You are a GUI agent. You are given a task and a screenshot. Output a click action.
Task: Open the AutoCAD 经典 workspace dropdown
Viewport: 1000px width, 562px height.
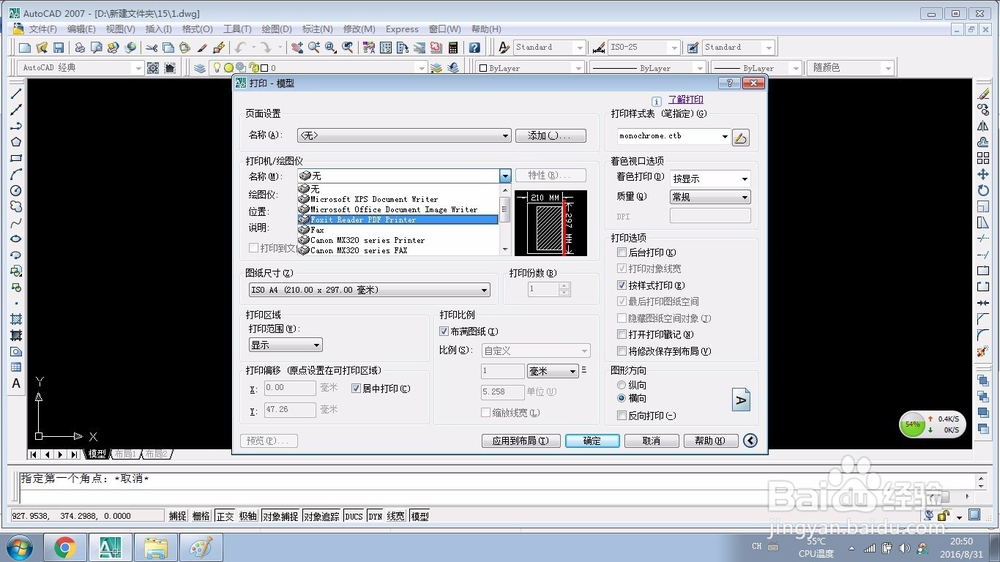[x=80, y=68]
